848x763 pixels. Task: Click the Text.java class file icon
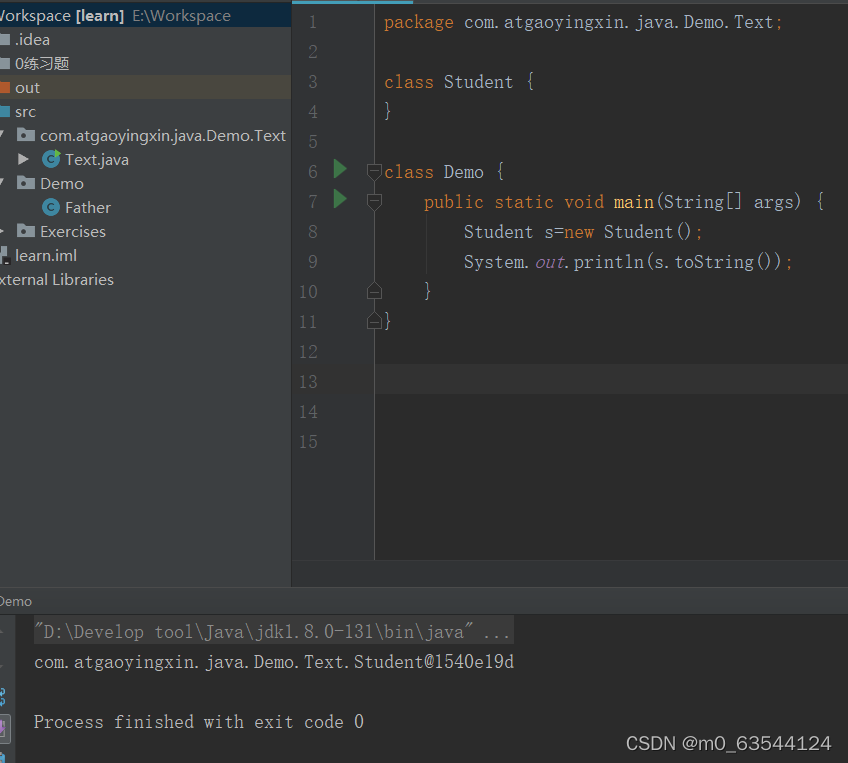point(50,159)
